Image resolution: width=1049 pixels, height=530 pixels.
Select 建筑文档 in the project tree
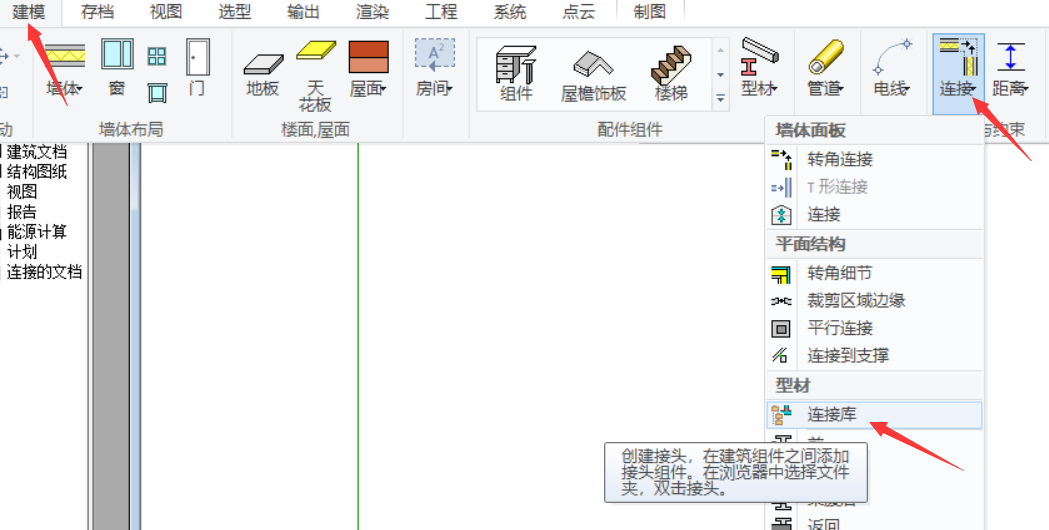(37, 152)
